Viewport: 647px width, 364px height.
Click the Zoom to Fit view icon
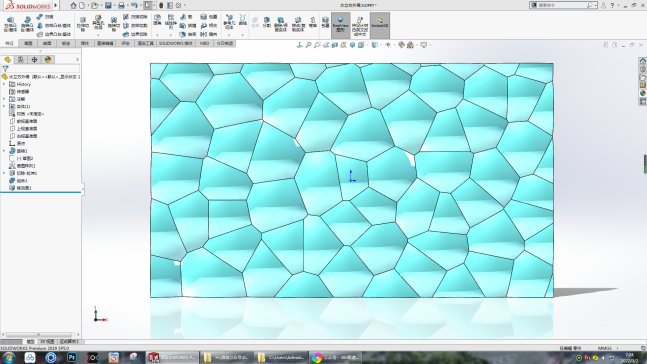click(x=308, y=45)
